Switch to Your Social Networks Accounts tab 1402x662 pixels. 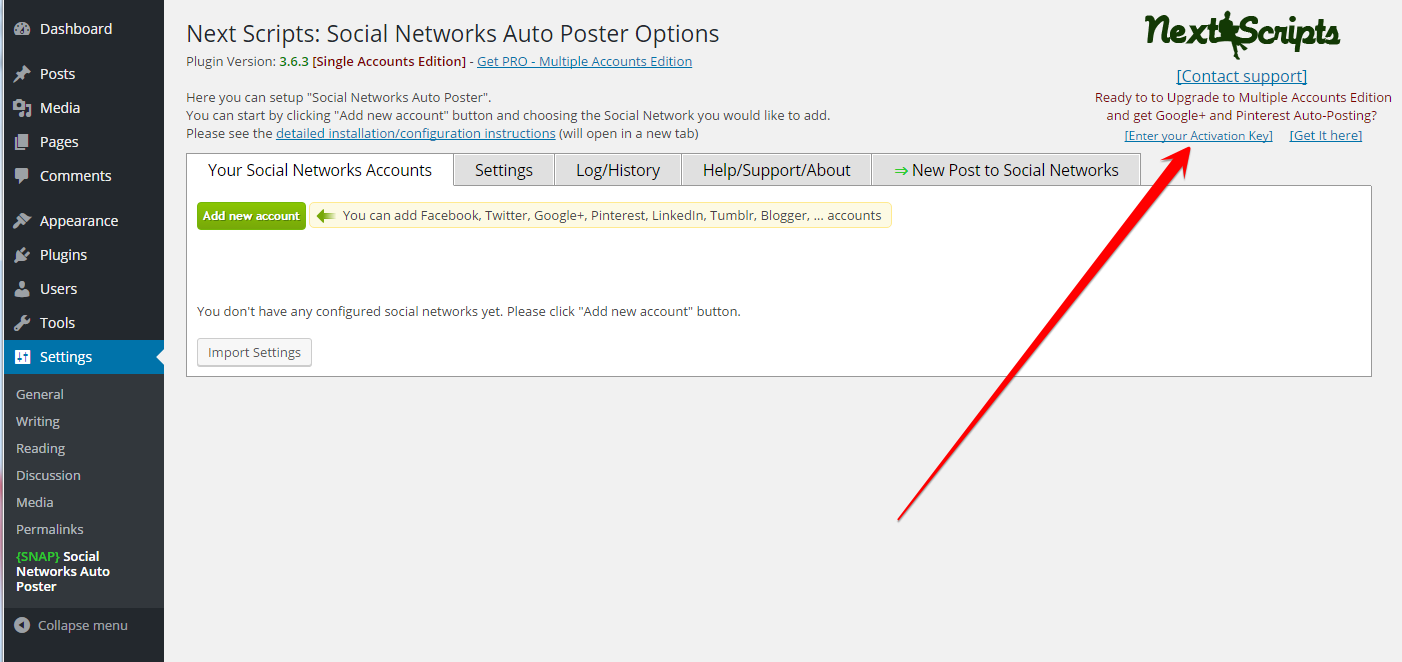[320, 170]
